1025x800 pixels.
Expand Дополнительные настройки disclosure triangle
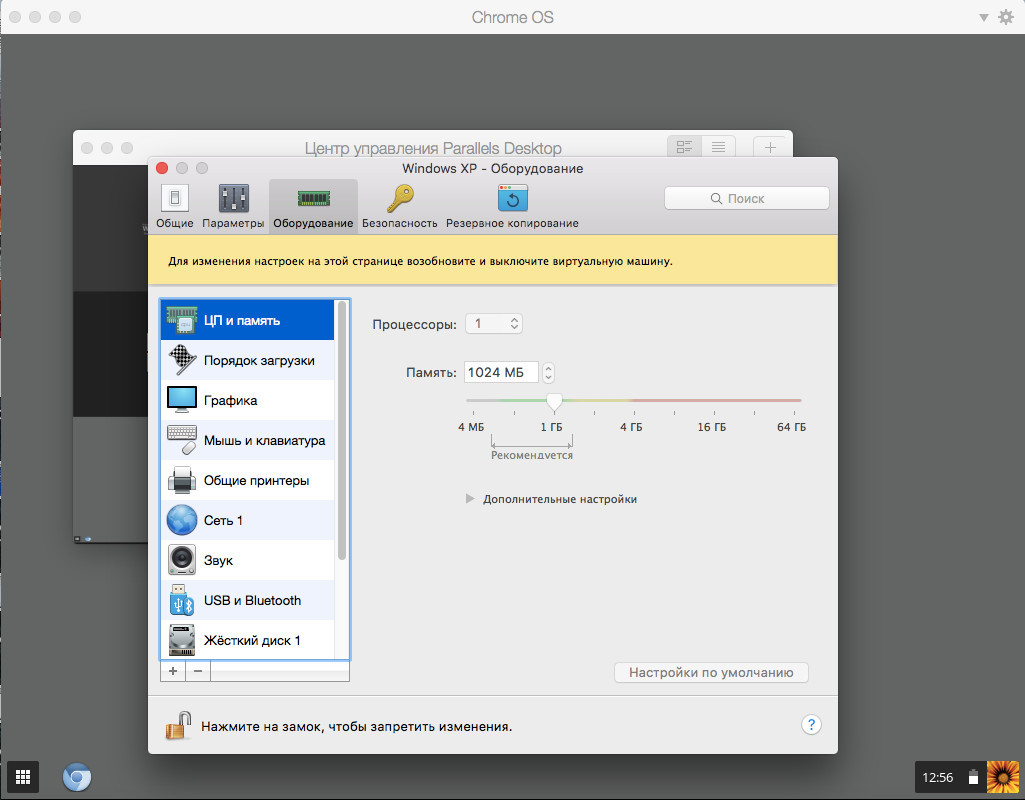[x=470, y=499]
